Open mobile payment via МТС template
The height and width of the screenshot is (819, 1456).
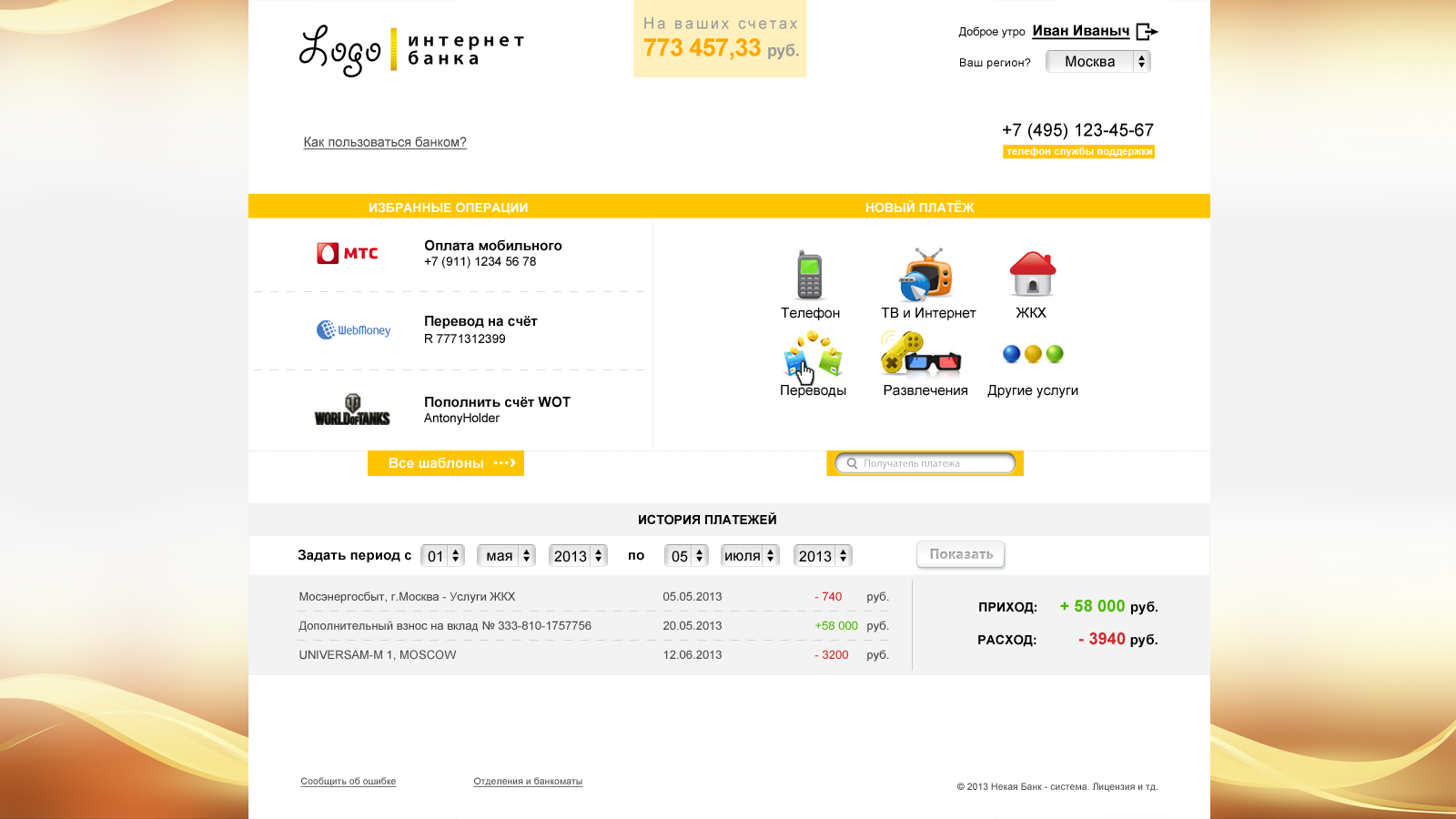346,253
